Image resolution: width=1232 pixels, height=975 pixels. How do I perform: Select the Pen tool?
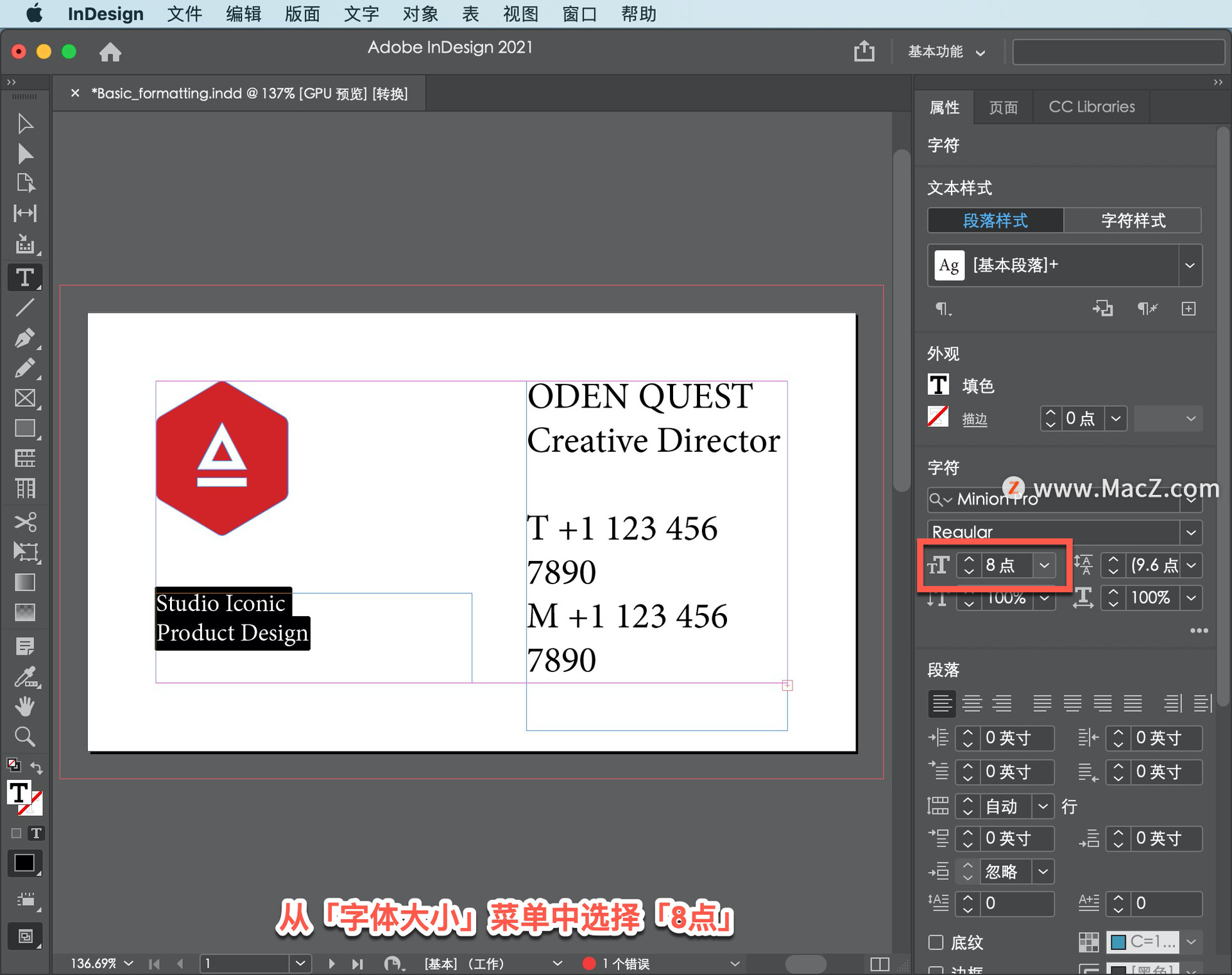coord(24,338)
